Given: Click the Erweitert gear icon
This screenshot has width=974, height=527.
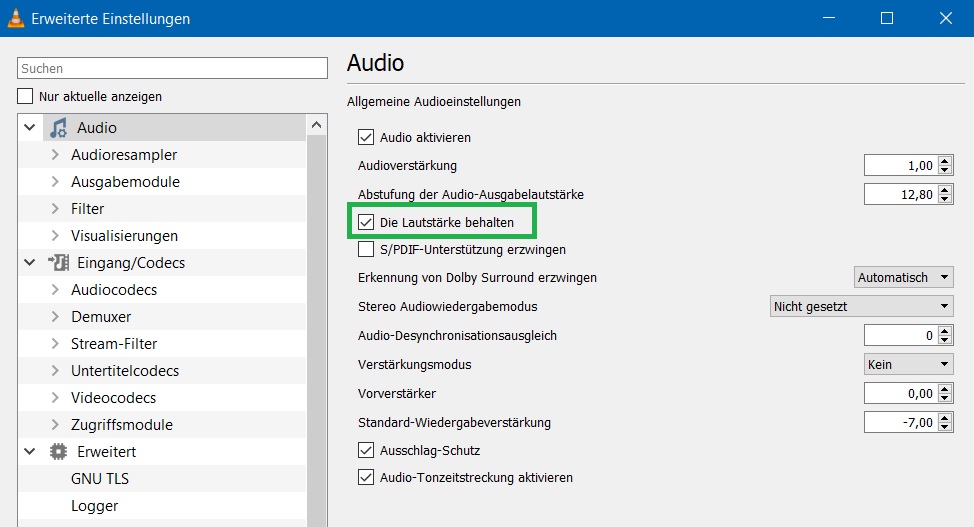Looking at the screenshot, I should (x=58, y=452).
